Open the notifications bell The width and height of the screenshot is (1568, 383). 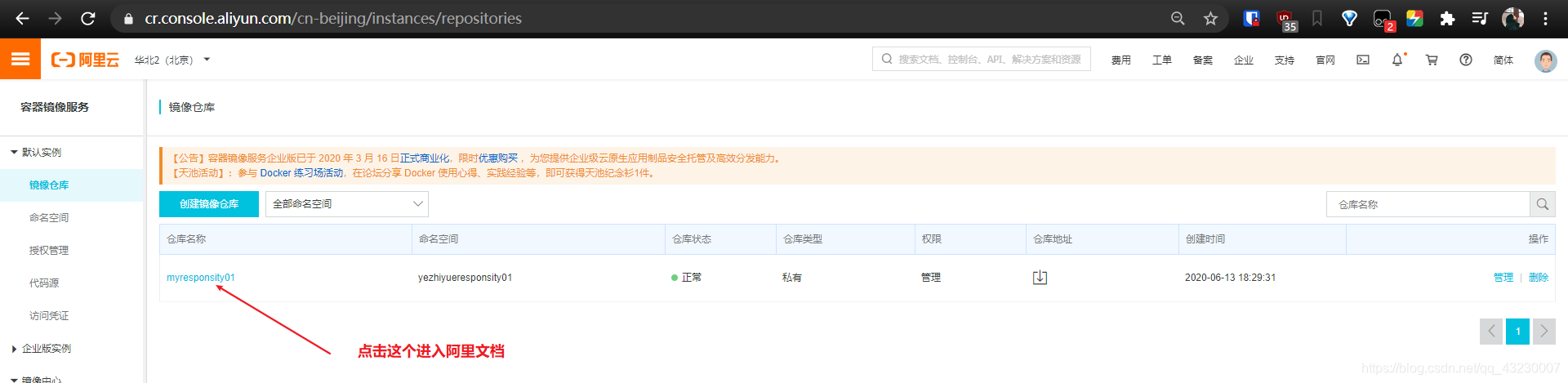1397,60
